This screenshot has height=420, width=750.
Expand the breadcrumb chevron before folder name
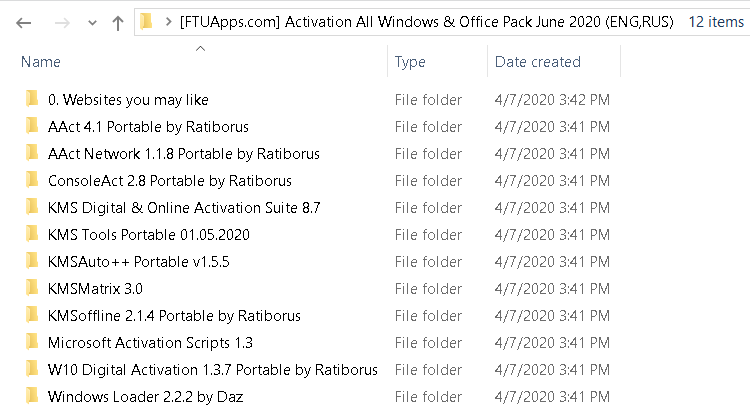pos(167,22)
